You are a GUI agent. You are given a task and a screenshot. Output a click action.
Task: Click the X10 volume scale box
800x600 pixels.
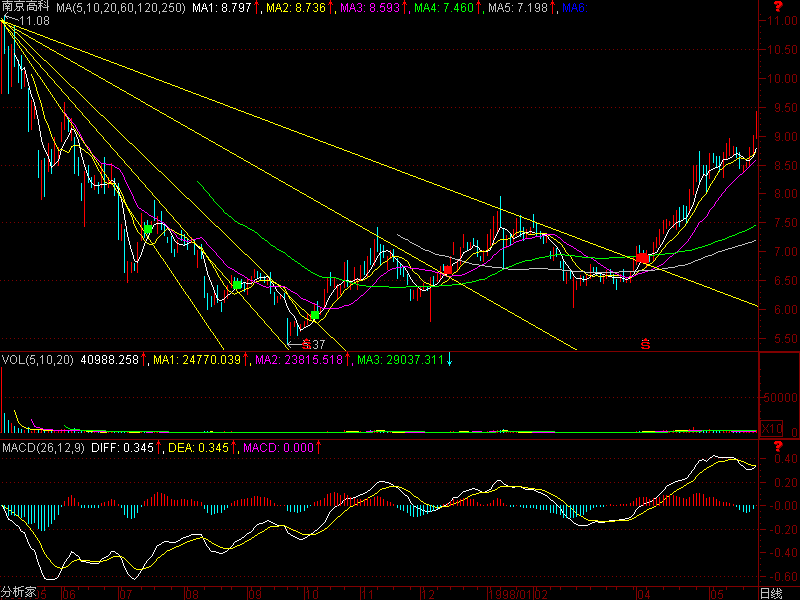(771, 428)
